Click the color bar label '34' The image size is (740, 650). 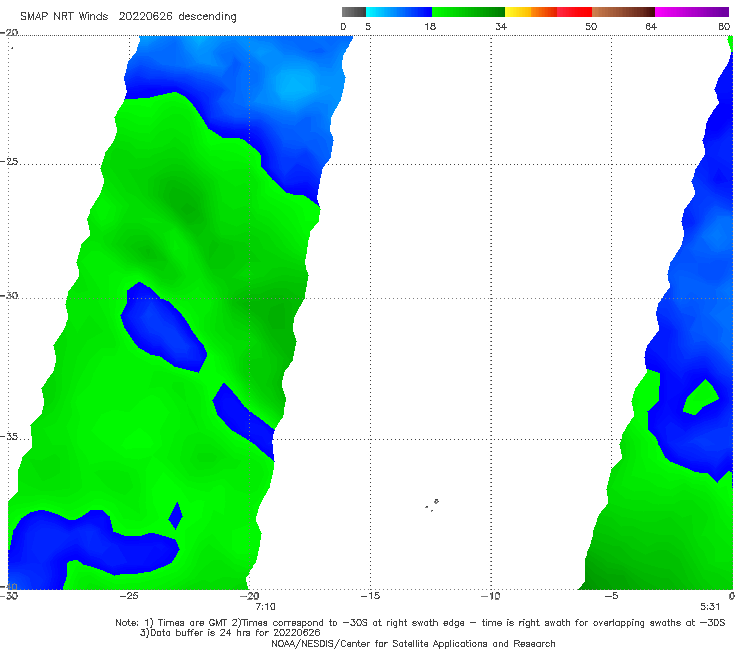[501, 26]
